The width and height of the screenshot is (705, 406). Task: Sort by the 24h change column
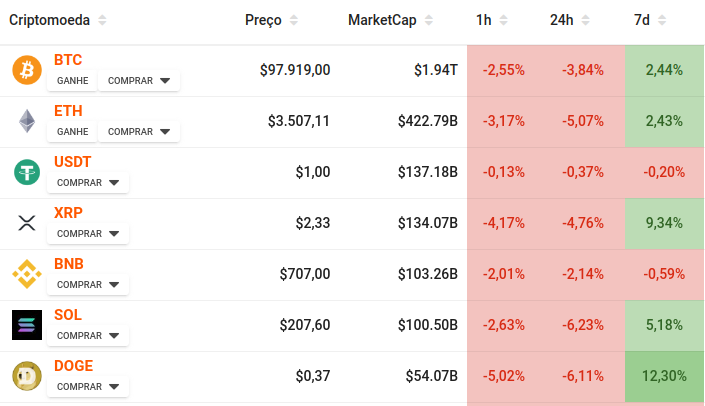coord(561,20)
